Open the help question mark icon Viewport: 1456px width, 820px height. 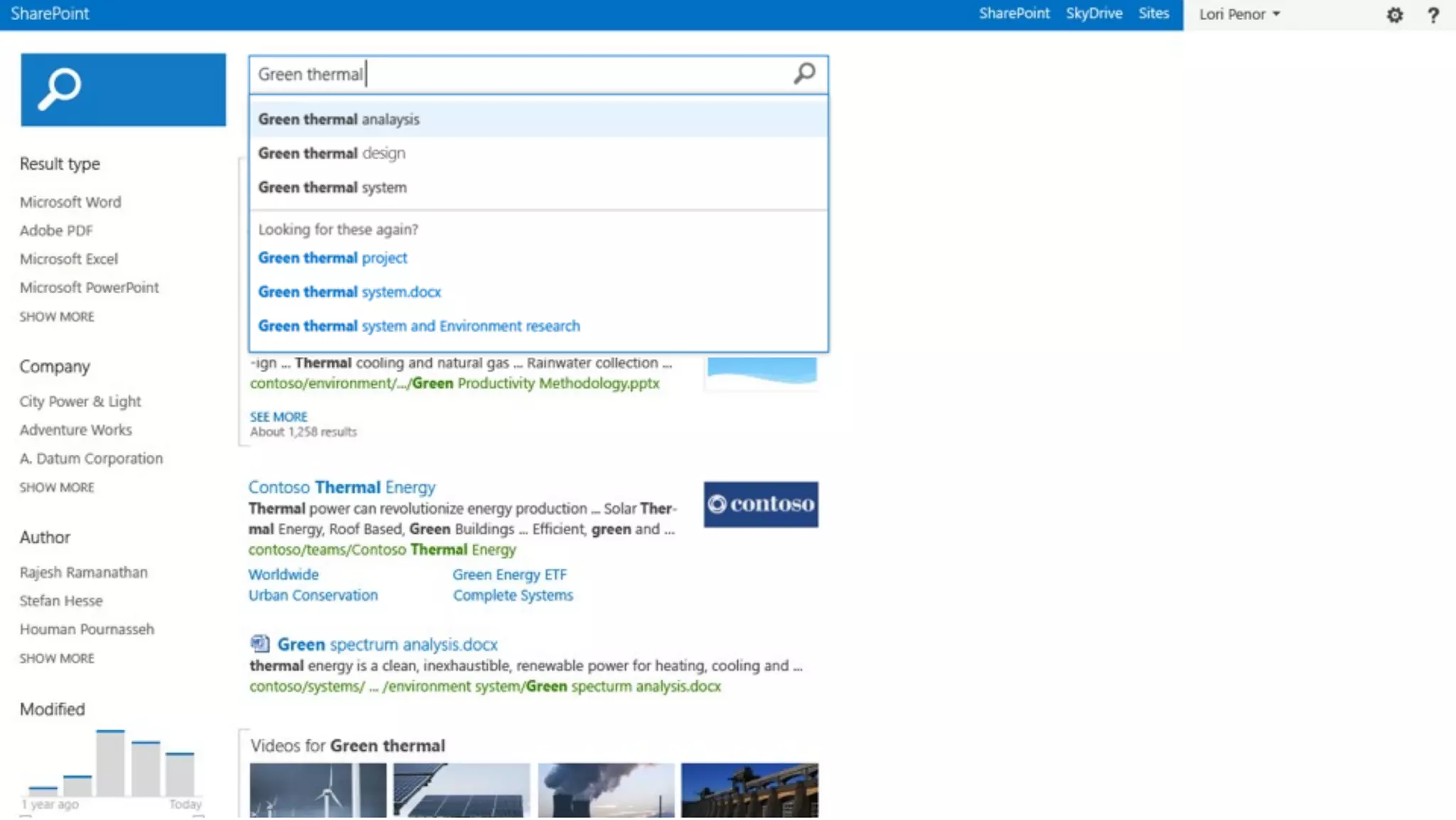pyautogui.click(x=1433, y=15)
